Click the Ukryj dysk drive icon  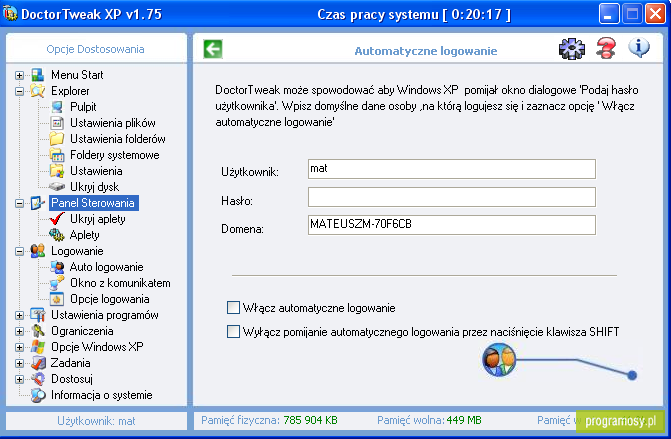point(57,187)
